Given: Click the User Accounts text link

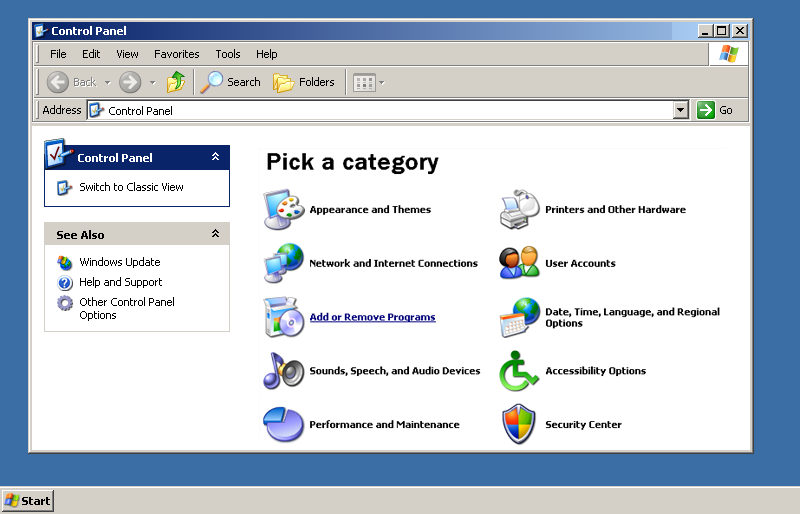Looking at the screenshot, I should pyautogui.click(x=580, y=263).
